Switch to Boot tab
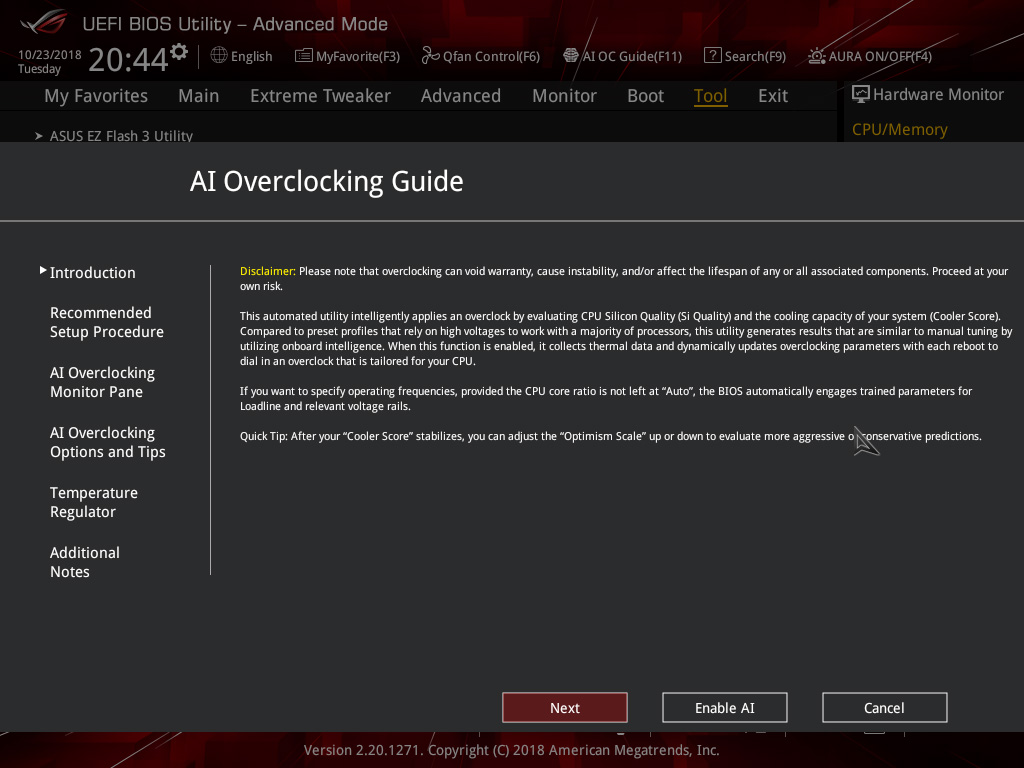The height and width of the screenshot is (768, 1024). click(645, 96)
